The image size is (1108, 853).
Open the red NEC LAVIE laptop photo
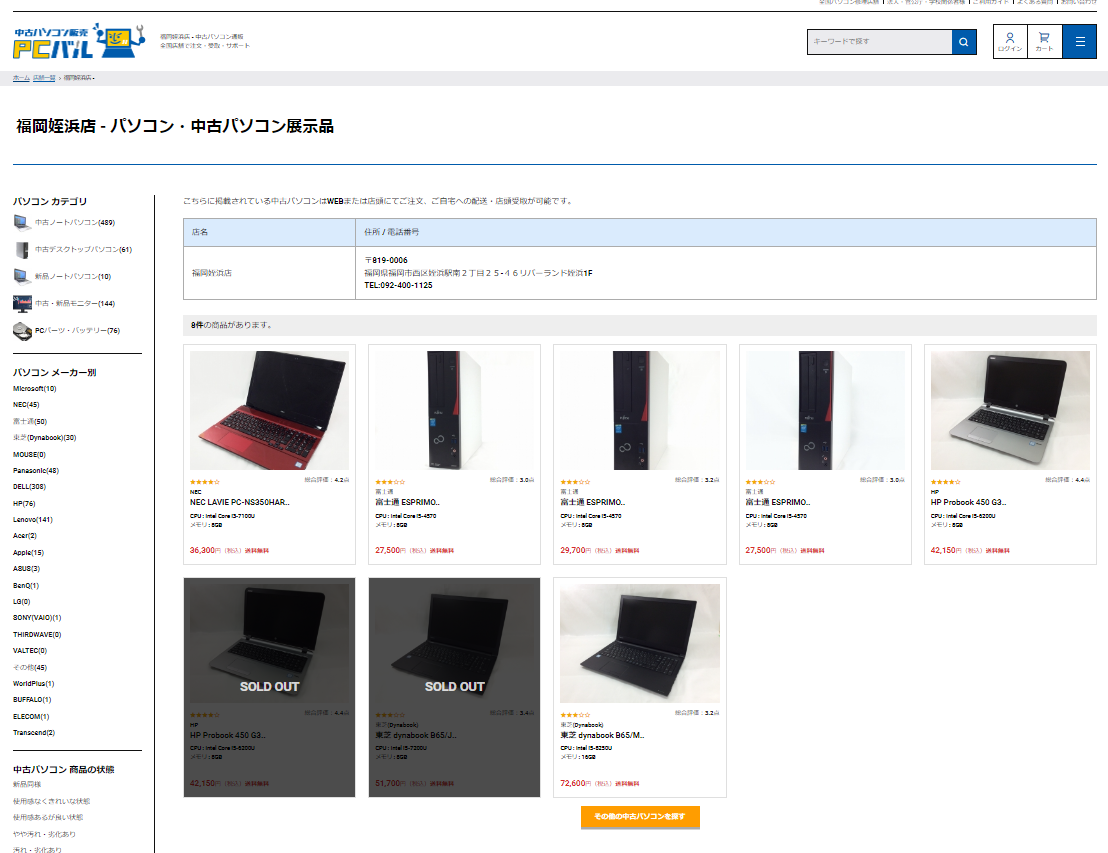[x=269, y=411]
